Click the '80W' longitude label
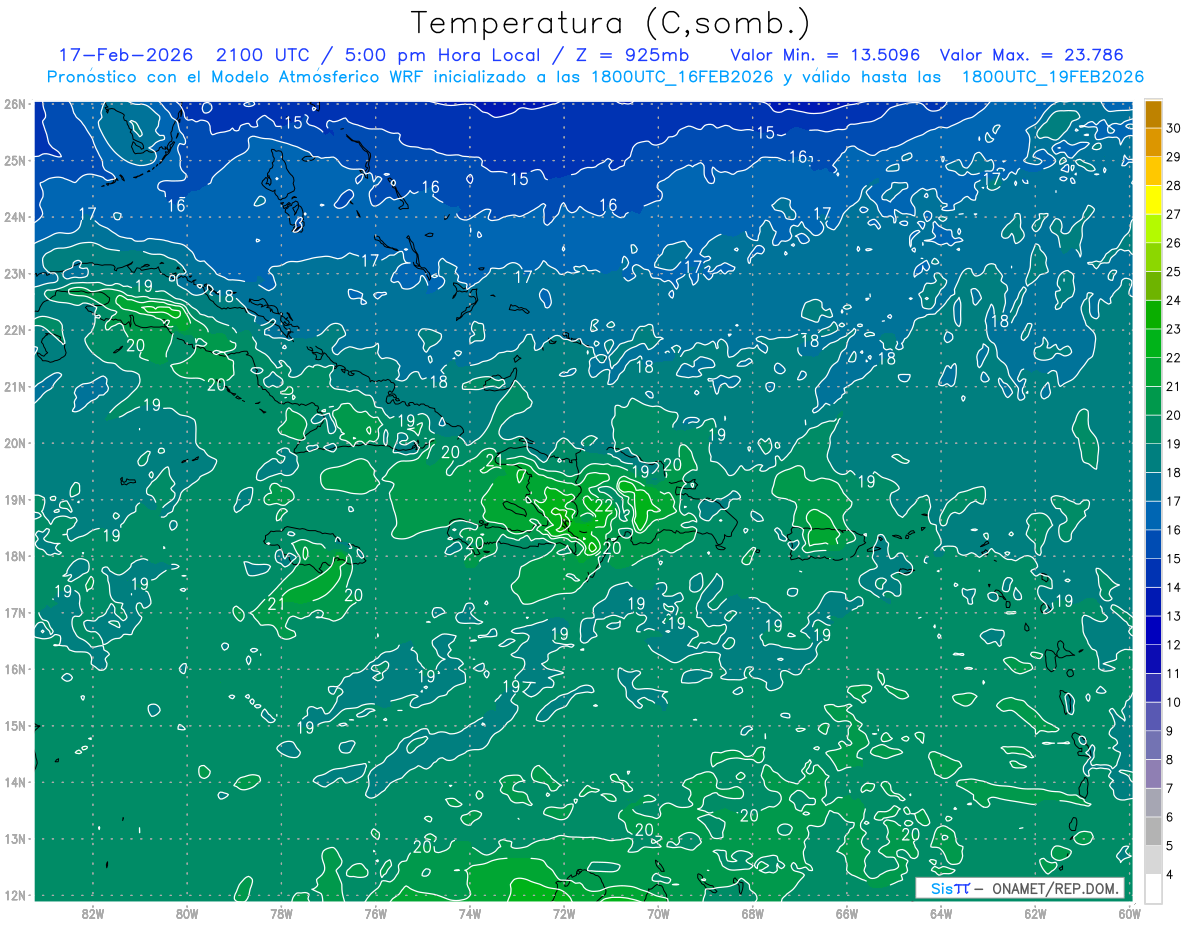Image resolution: width=1200 pixels, height=927 pixels. [187, 913]
